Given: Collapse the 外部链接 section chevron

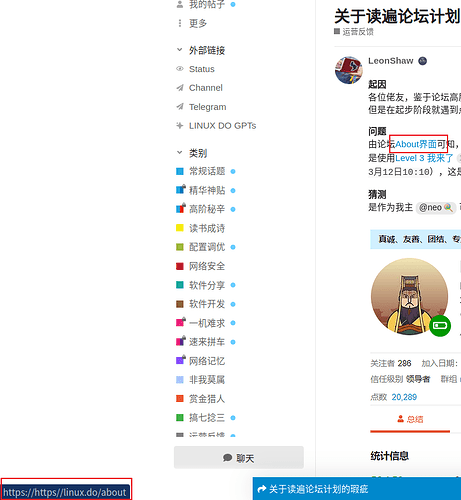Looking at the screenshot, I should [x=180, y=50].
